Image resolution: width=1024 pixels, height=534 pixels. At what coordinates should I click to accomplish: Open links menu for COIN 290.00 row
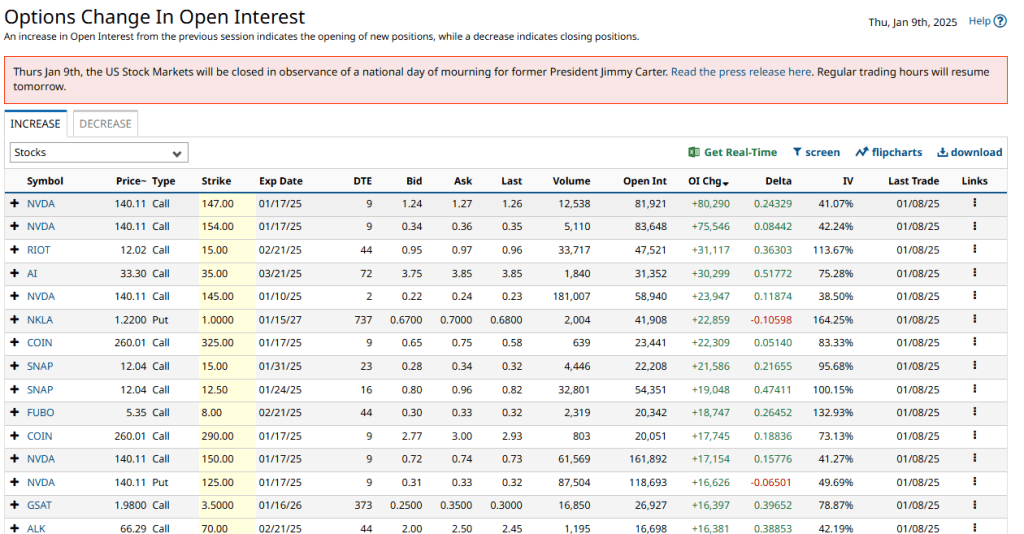[x=974, y=435]
